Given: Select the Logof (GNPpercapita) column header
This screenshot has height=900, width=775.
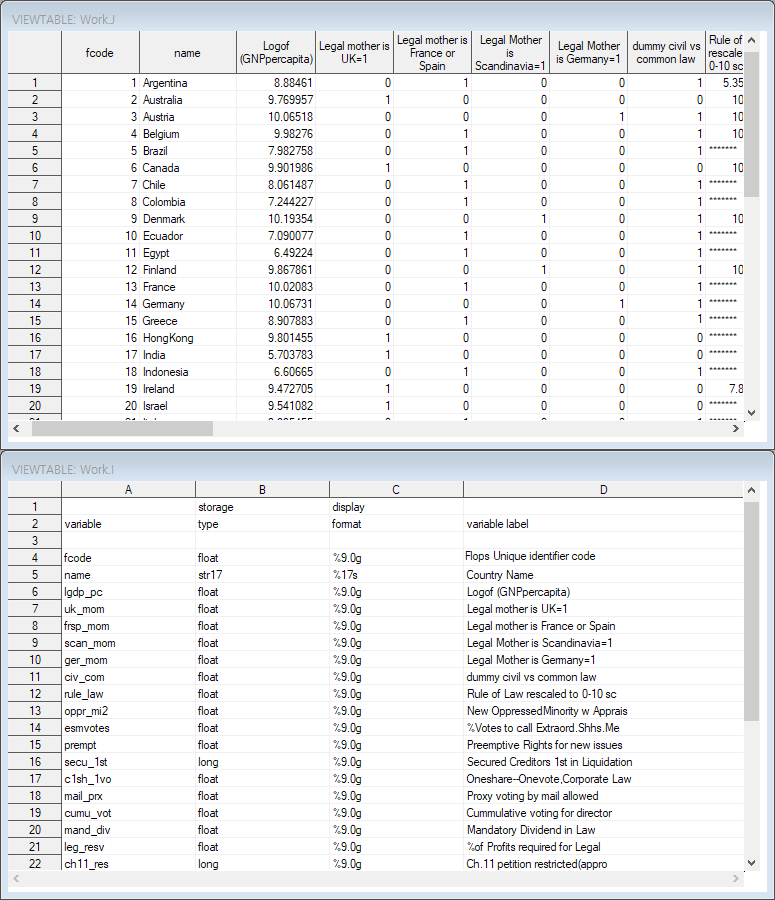Looking at the screenshot, I should coord(276,53).
